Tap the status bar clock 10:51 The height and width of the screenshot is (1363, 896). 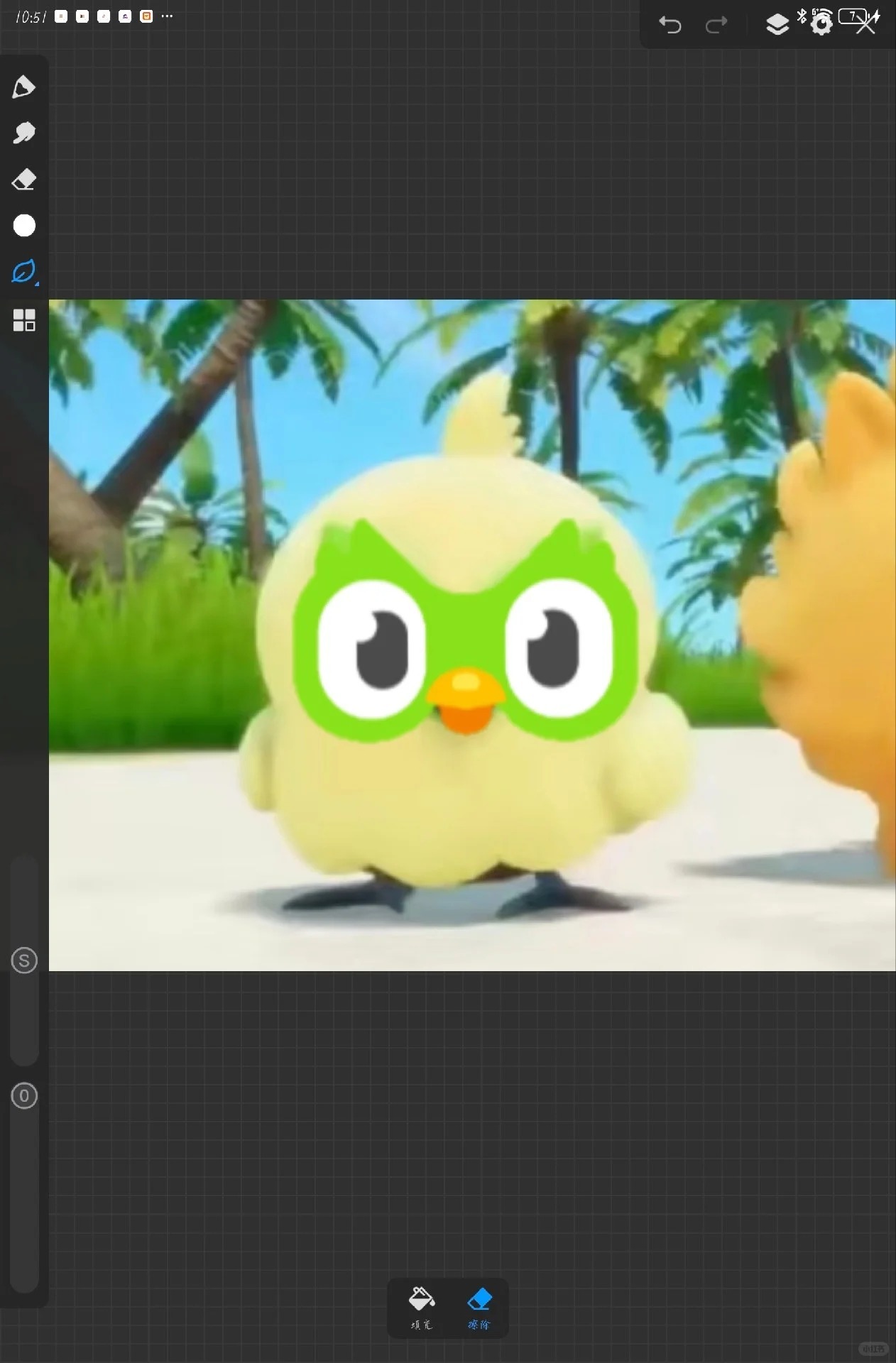tap(31, 17)
